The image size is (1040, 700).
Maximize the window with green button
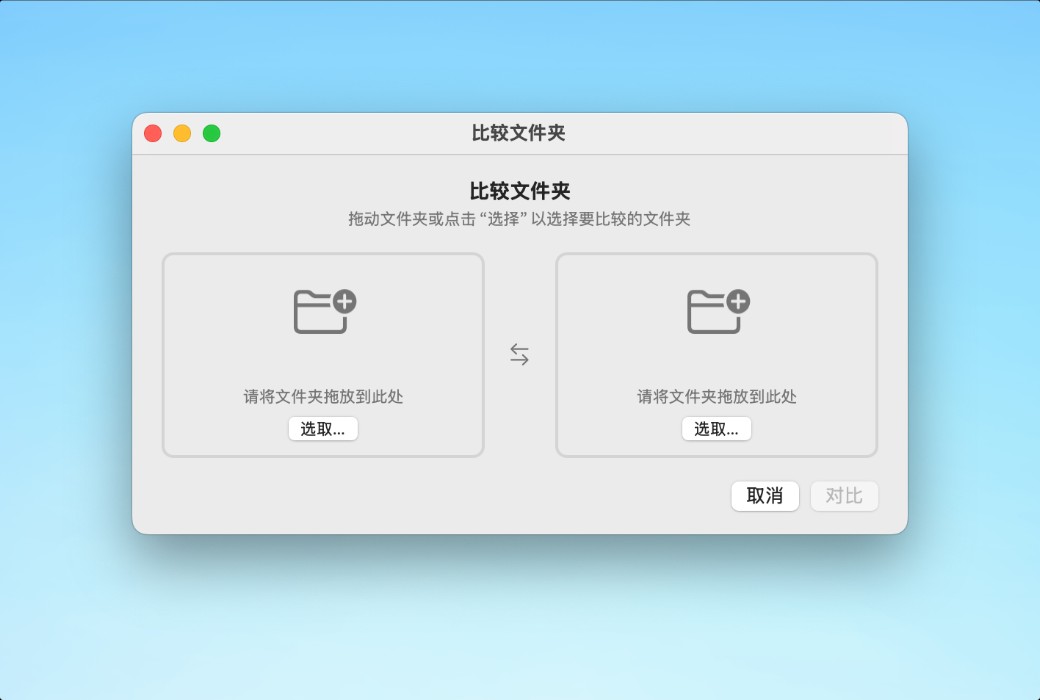coord(212,133)
